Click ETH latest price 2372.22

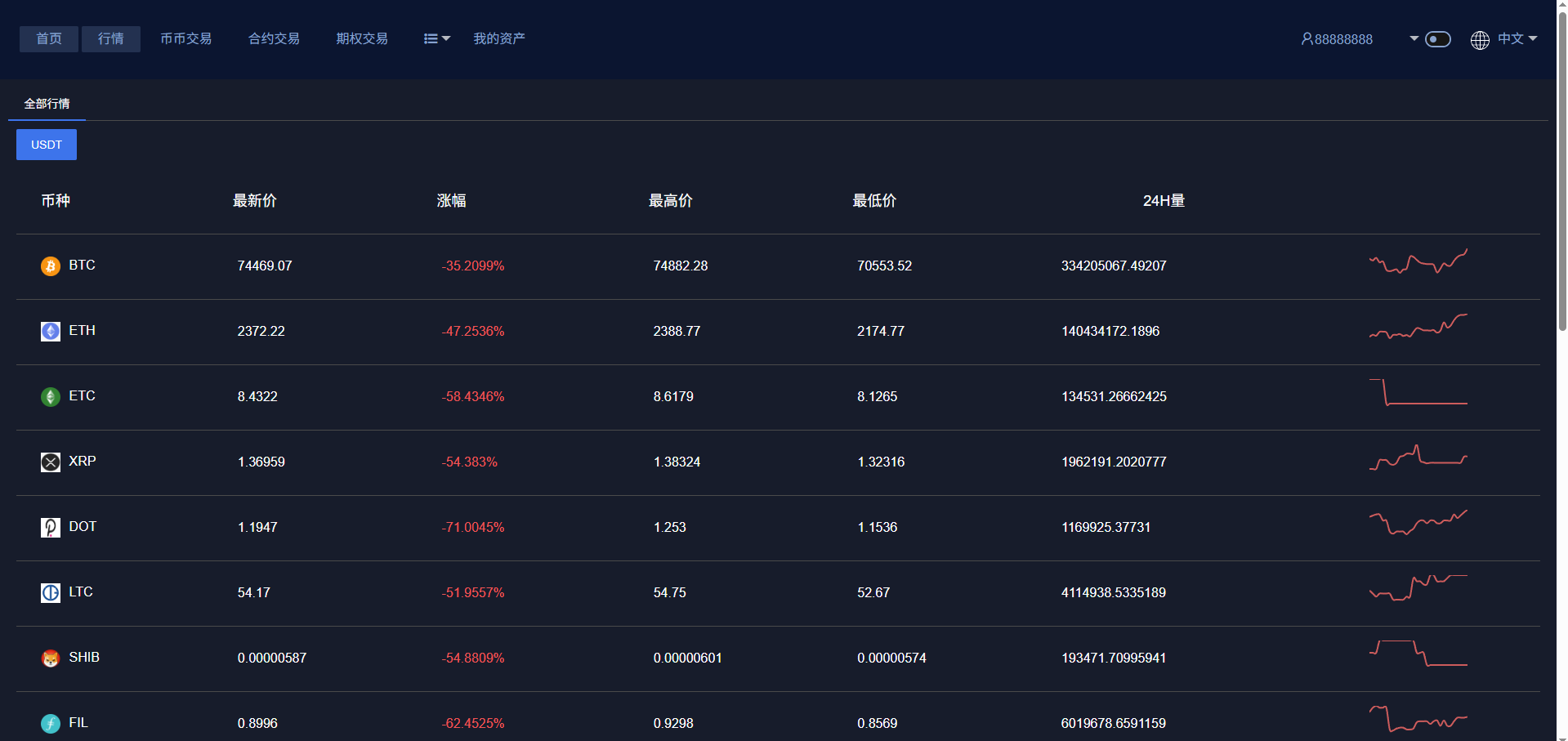coord(261,332)
